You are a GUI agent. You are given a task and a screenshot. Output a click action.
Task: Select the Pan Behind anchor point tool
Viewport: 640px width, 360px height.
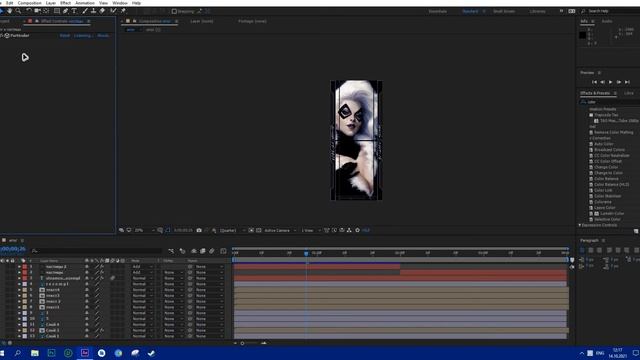pyautogui.click(x=46, y=11)
